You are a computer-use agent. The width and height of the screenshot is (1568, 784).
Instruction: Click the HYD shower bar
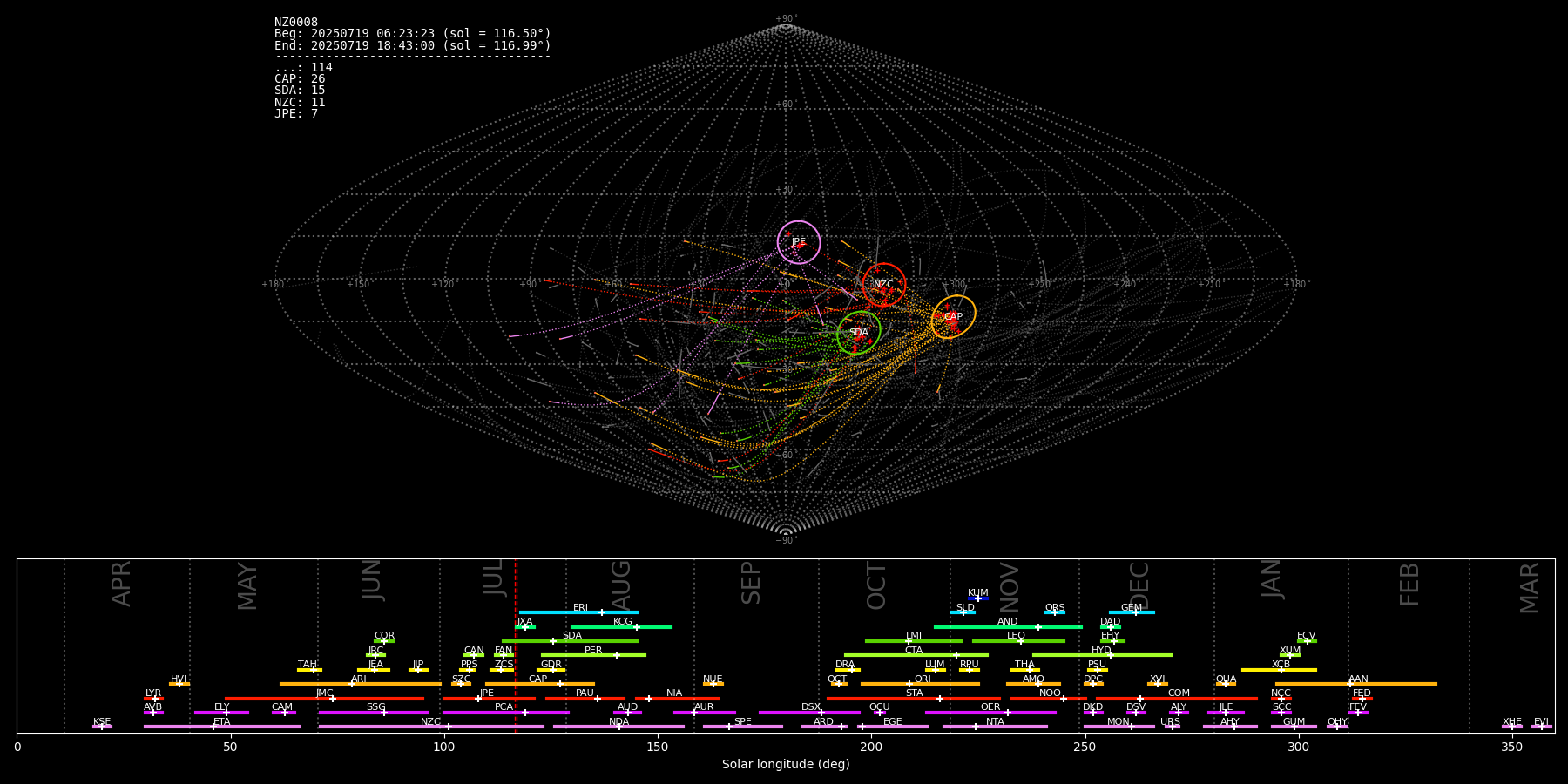pyautogui.click(x=1102, y=654)
